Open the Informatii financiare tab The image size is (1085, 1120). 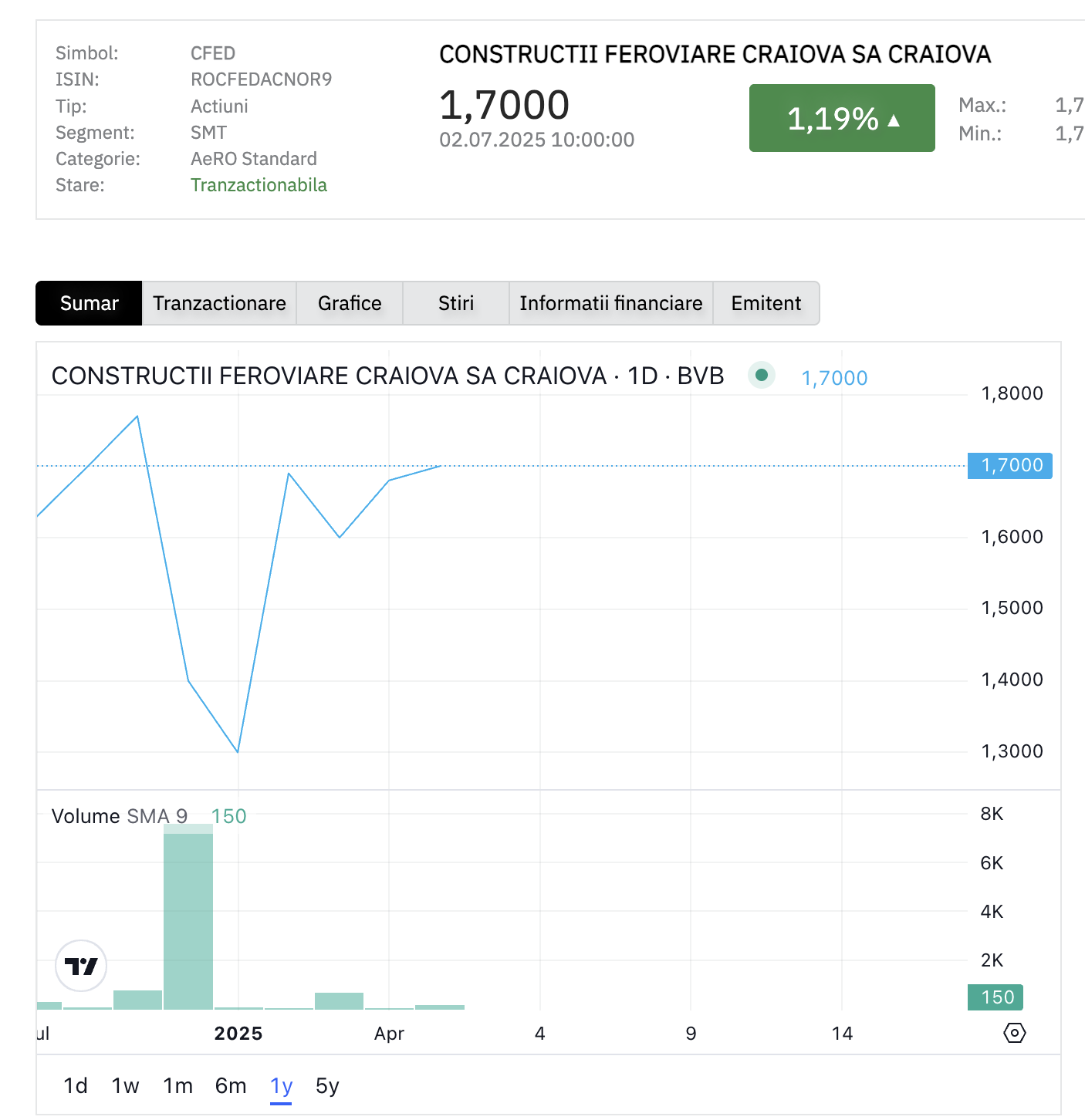pos(611,303)
